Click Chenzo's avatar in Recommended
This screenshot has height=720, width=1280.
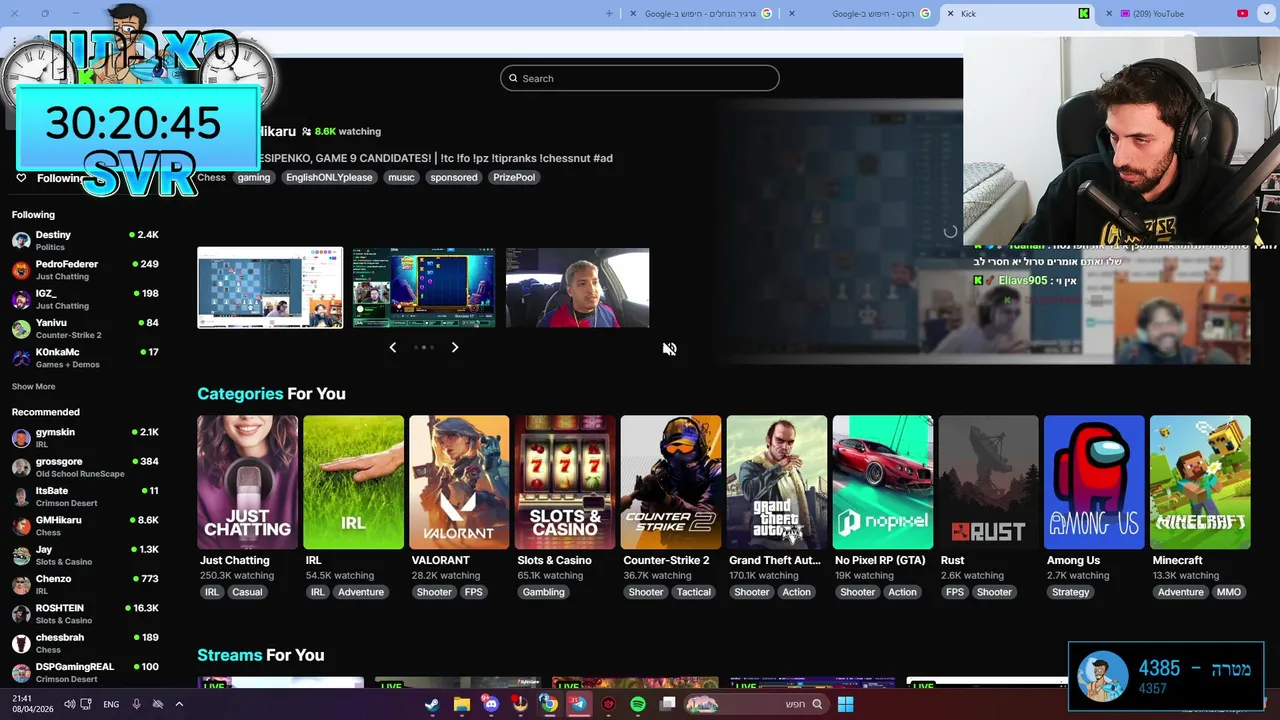pos(21,584)
